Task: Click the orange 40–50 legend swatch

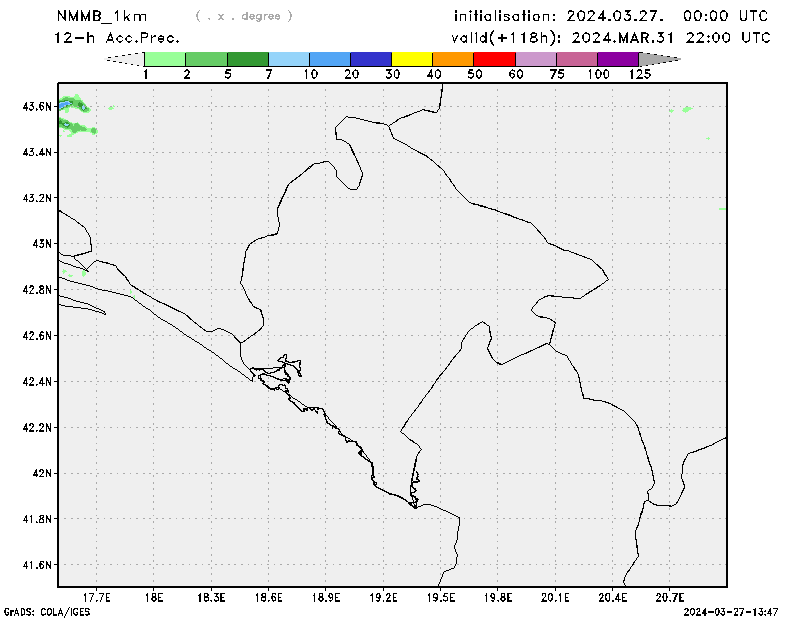Action: (x=453, y=59)
